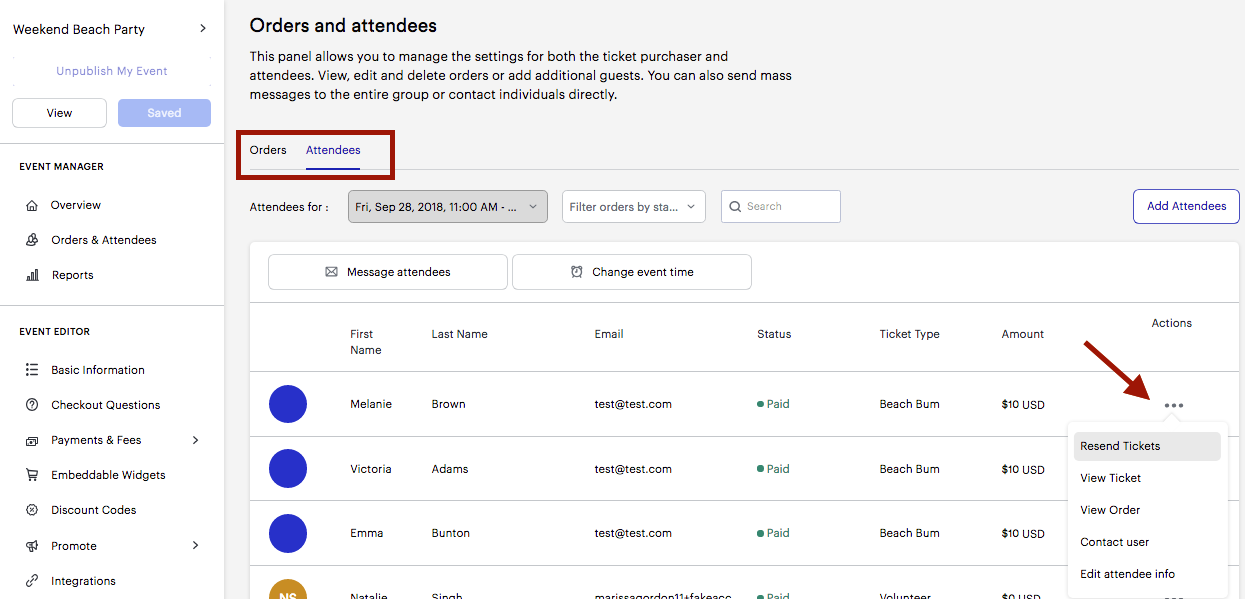Image resolution: width=1245 pixels, height=599 pixels.
Task: Click the Basic Information list icon
Action: (x=32, y=370)
